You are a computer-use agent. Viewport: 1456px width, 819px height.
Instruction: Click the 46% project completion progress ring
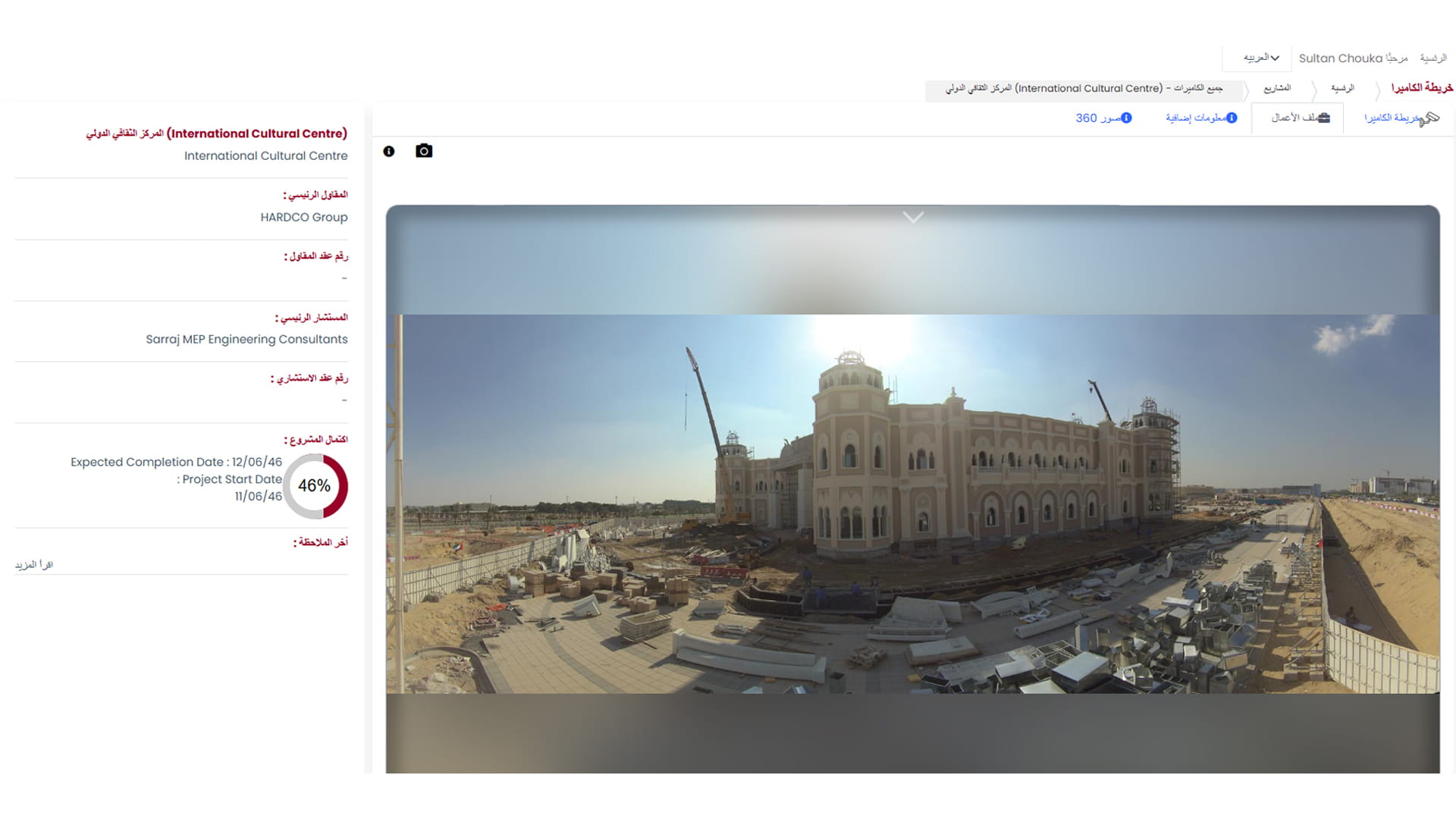[315, 486]
